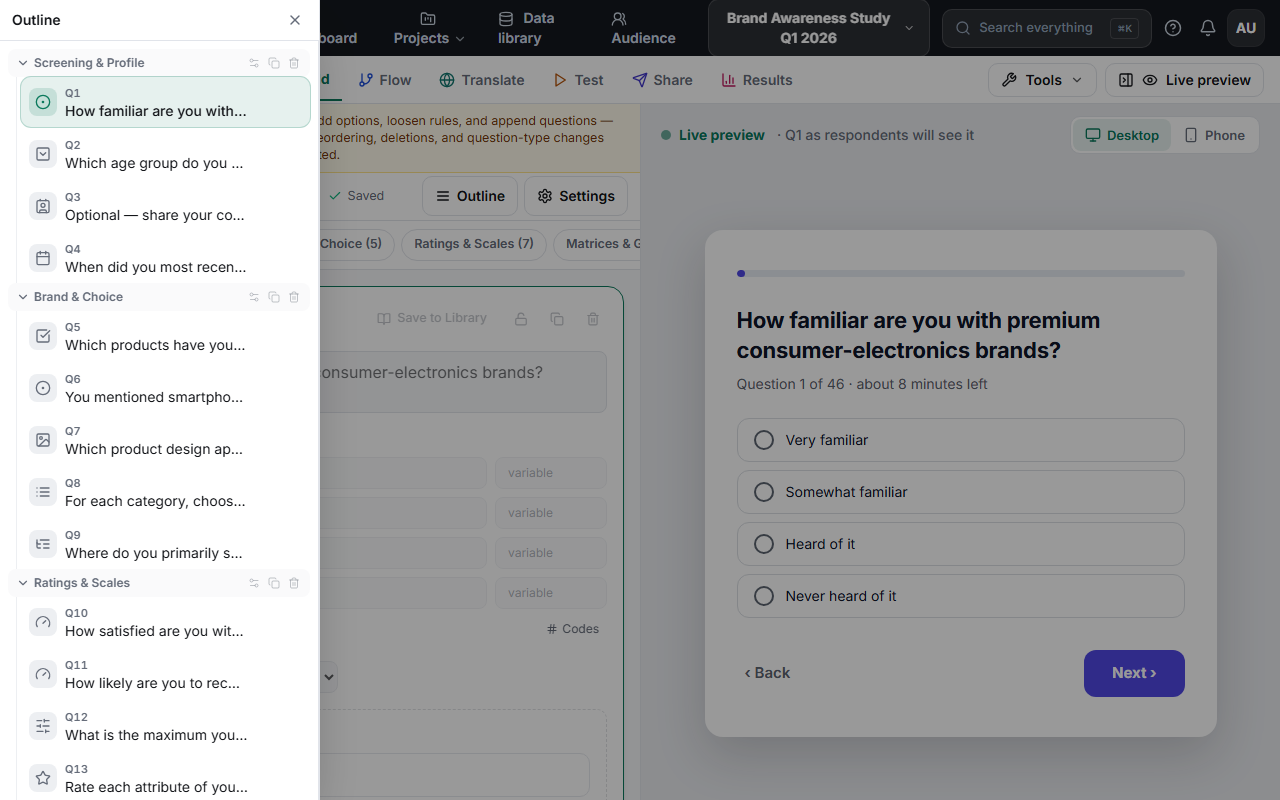
Task: Open settings for Ratings & Scales section
Action: (254, 583)
